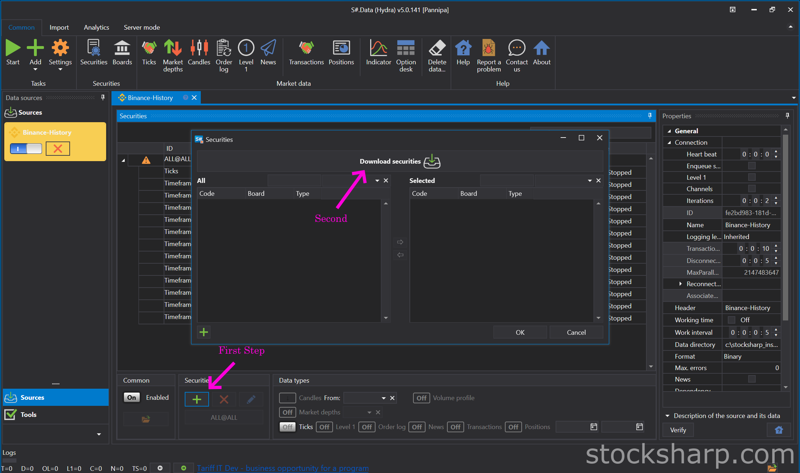Enable the Level 1 checkbox in Properties
The width and height of the screenshot is (800, 473).
(752, 177)
